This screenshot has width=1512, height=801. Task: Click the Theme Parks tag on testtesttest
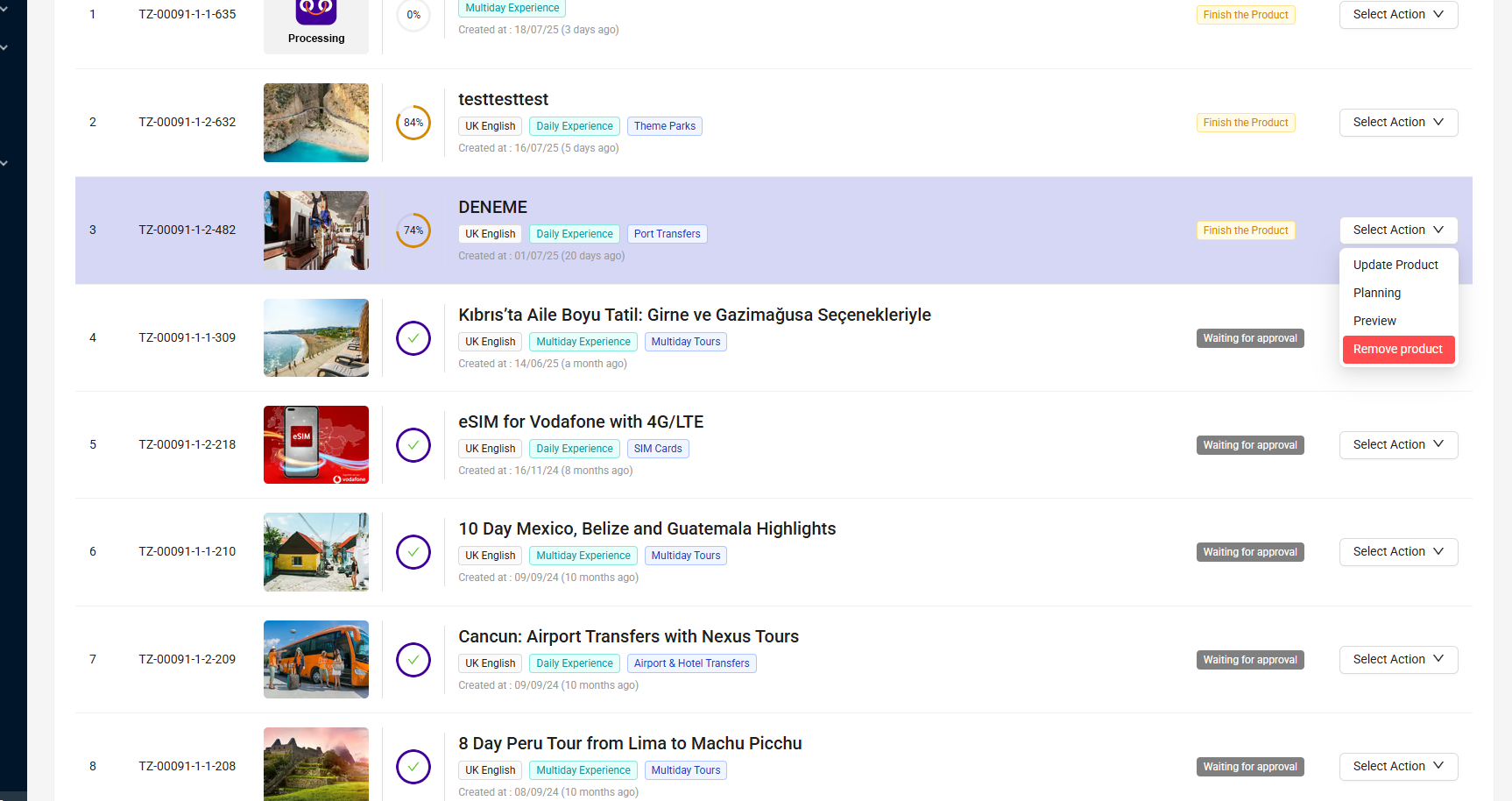click(665, 126)
